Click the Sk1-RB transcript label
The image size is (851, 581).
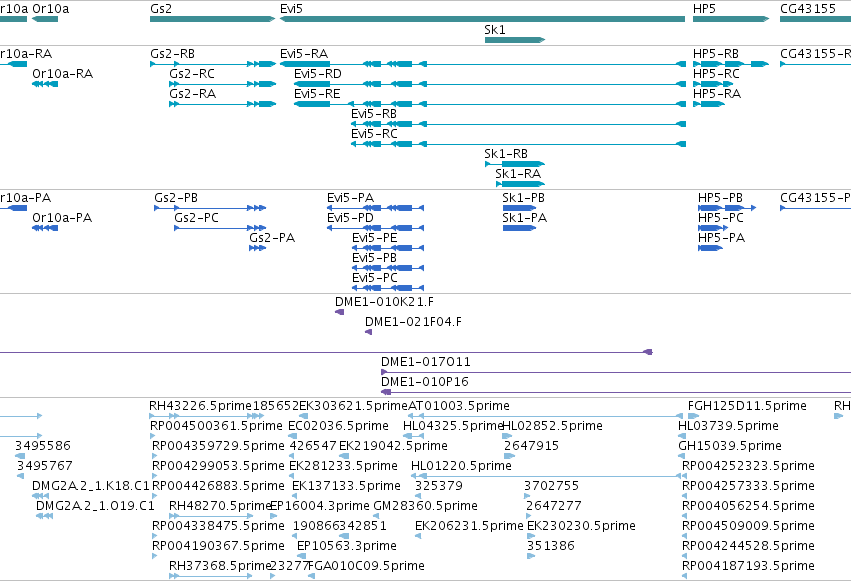506,154
